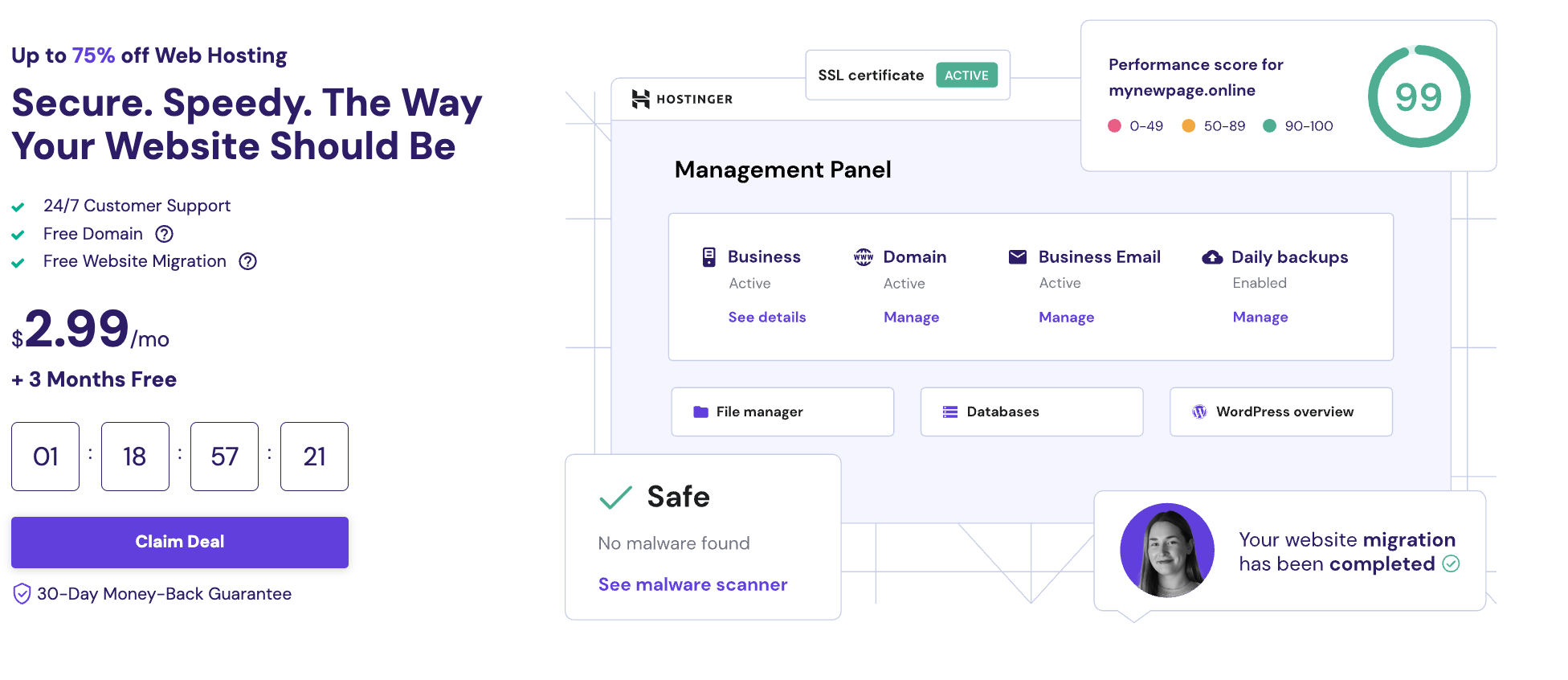This screenshot has width=1568, height=680.
Task: Click the Business Email envelope icon
Action: click(x=1018, y=257)
